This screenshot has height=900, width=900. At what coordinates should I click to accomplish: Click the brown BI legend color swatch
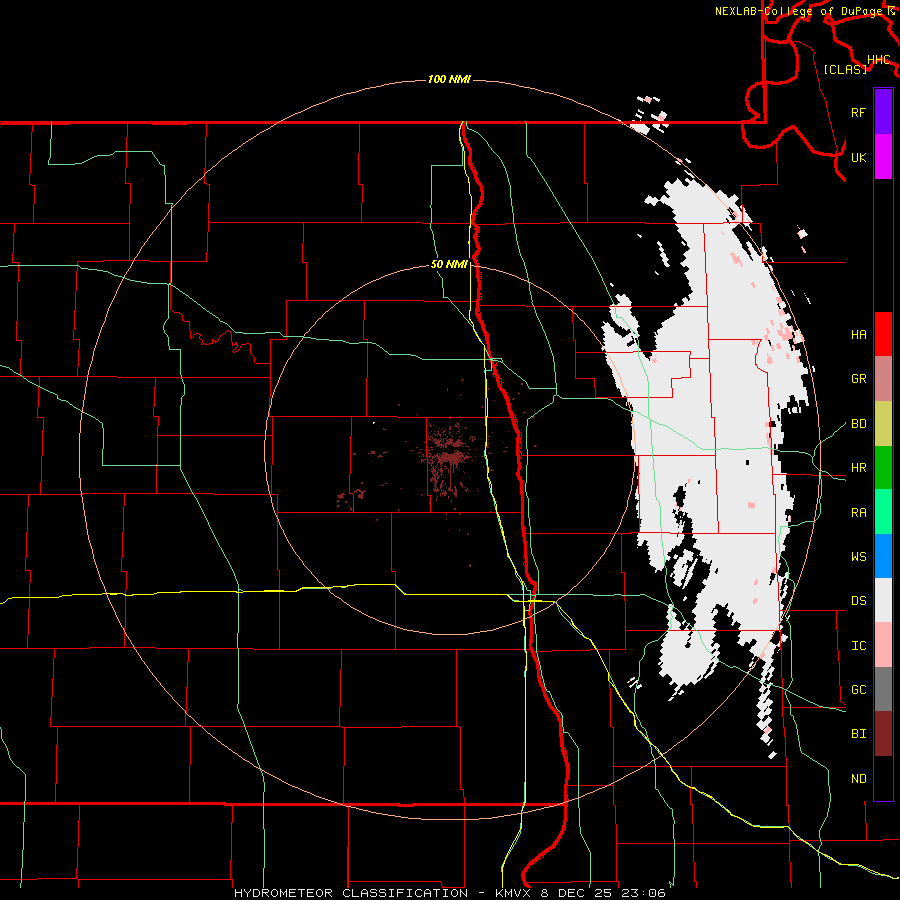click(x=883, y=733)
